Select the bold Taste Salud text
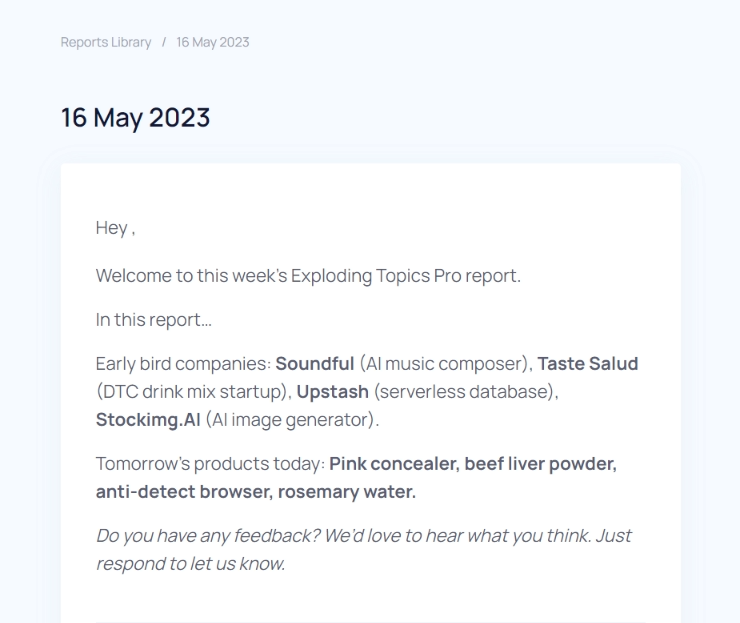The height and width of the screenshot is (623, 740). click(x=588, y=364)
